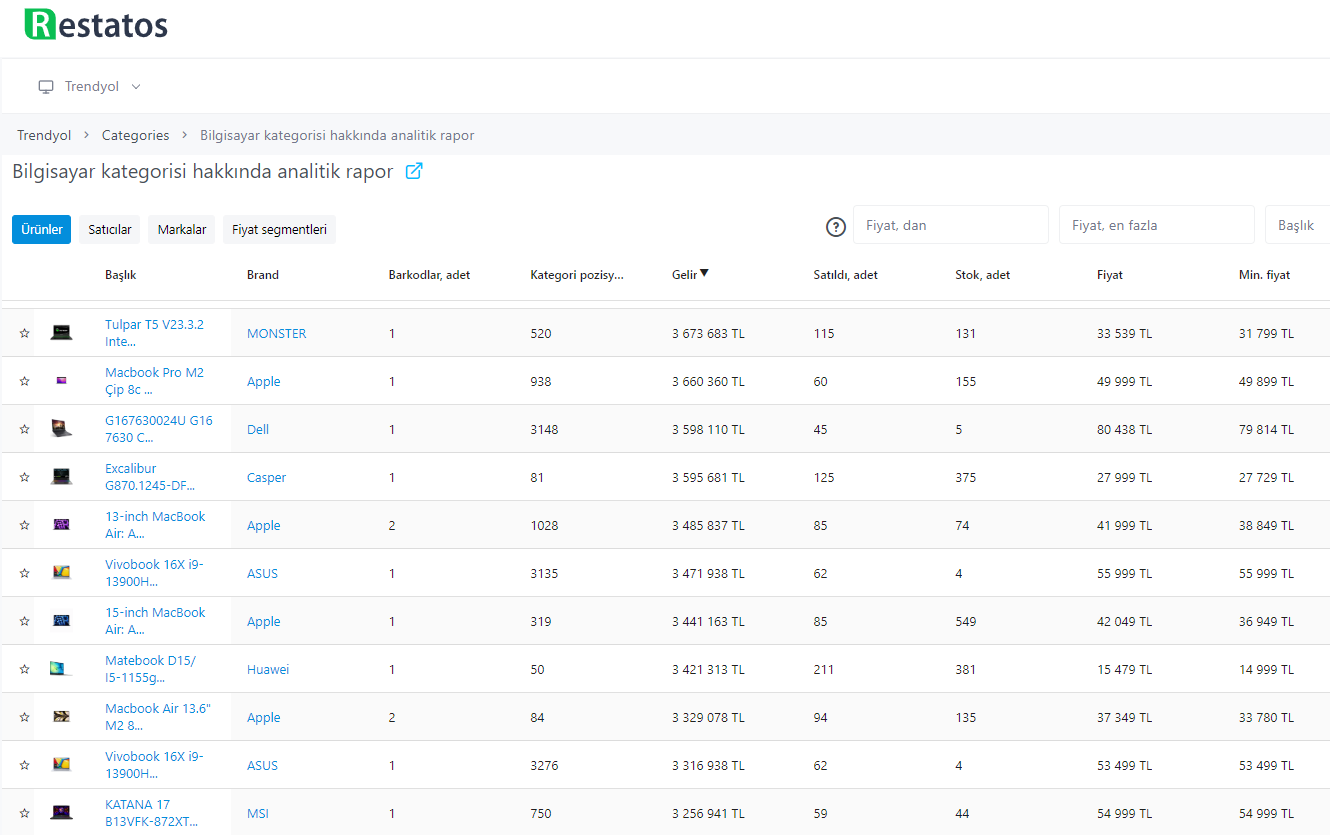The height and width of the screenshot is (835, 1330).
Task: Open Tulpar T5 V23.3.2 product link
Action: point(154,333)
